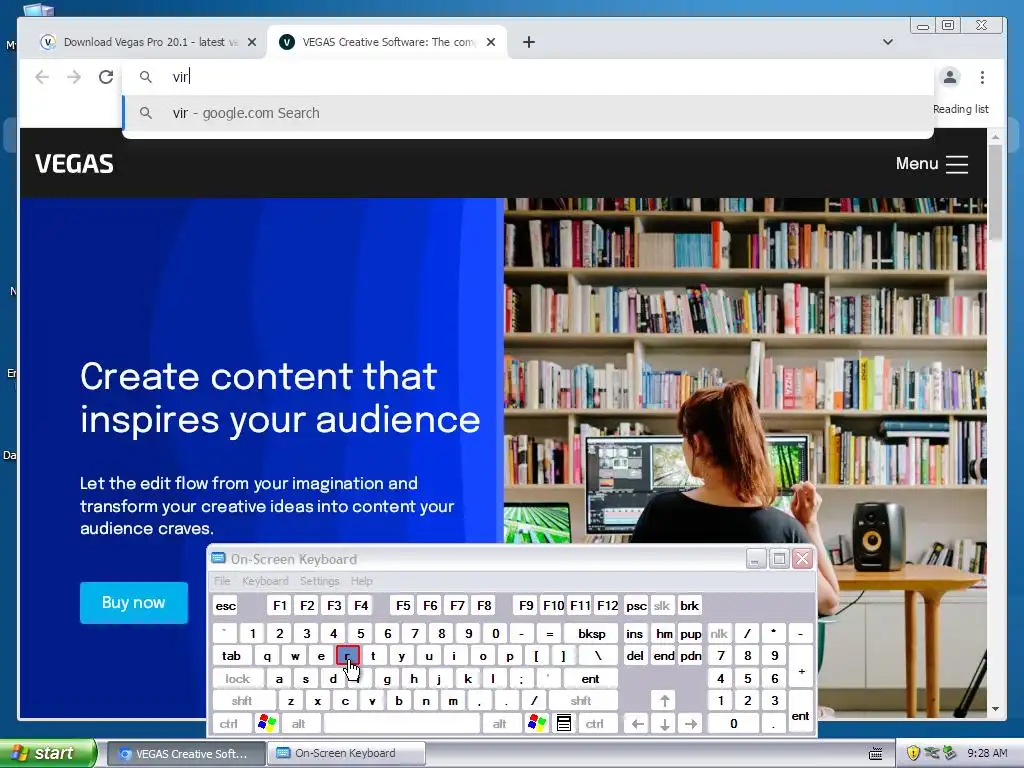Toggle the right shft key

(581, 701)
